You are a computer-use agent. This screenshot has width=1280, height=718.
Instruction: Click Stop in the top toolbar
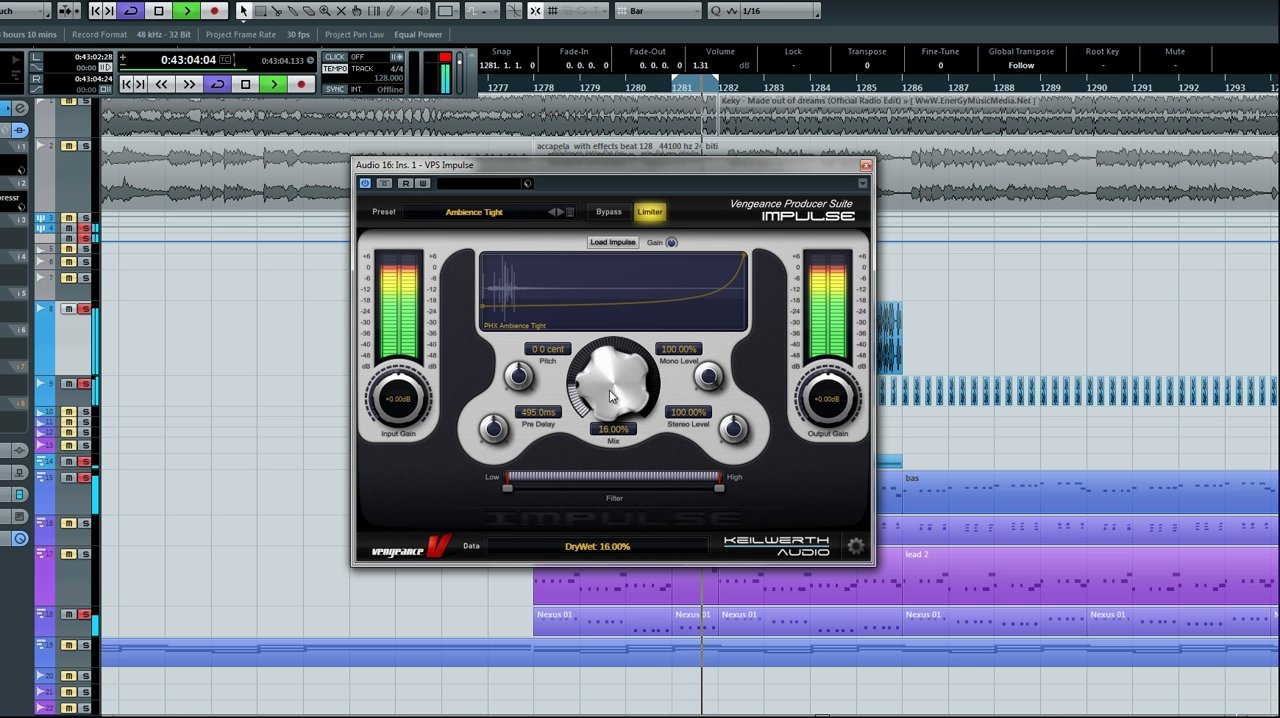pyautogui.click(x=159, y=10)
